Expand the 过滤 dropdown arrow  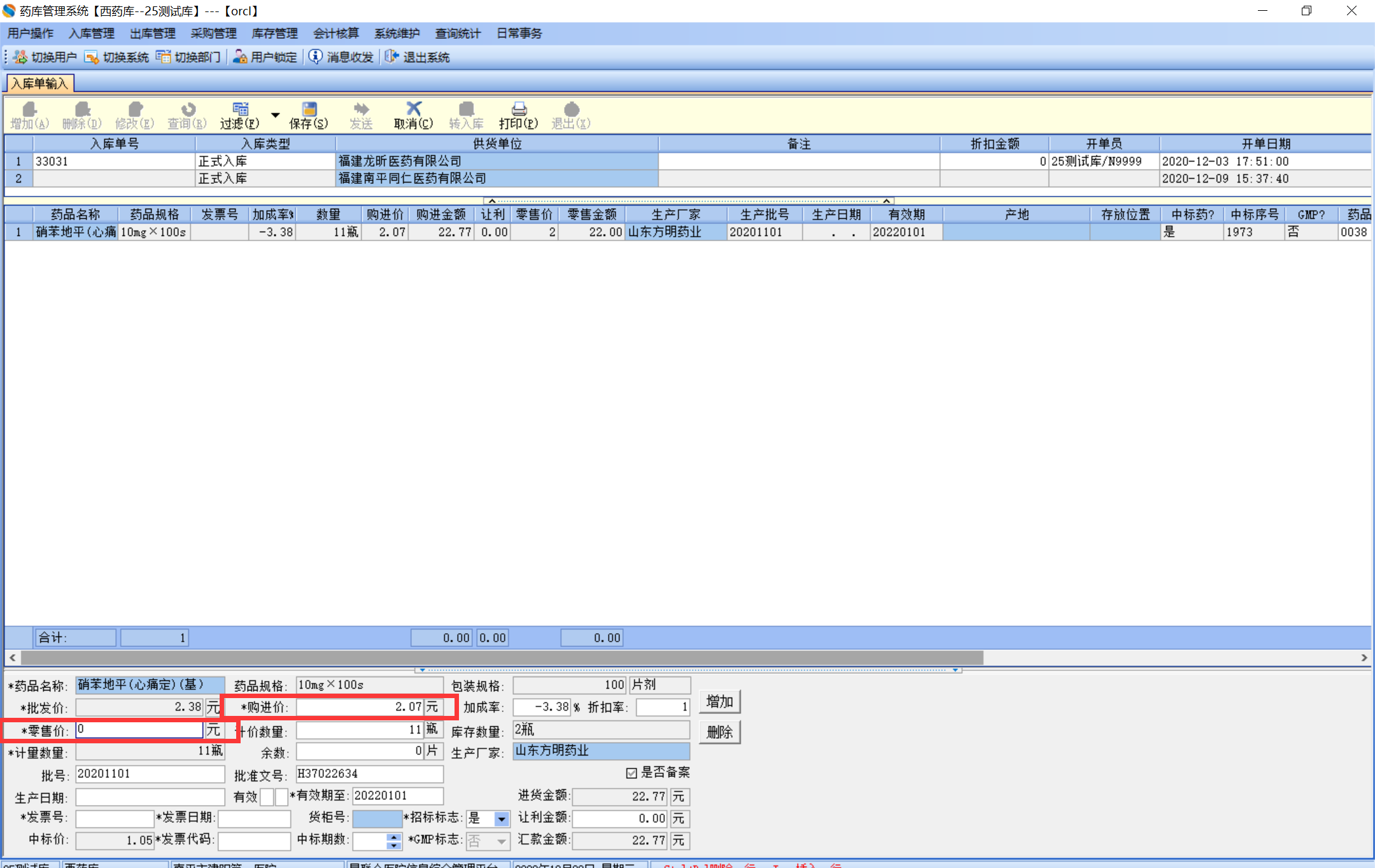coord(275,115)
